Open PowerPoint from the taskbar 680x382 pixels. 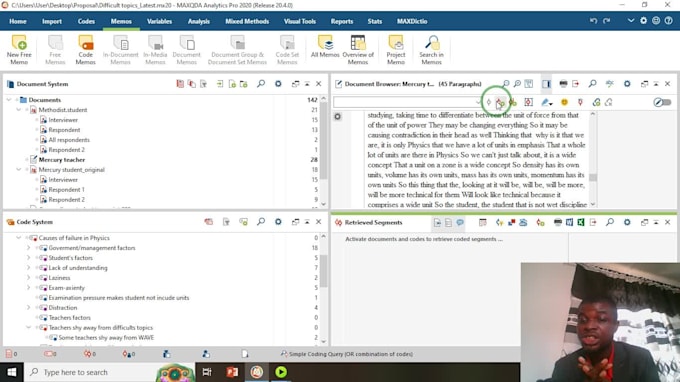point(232,372)
